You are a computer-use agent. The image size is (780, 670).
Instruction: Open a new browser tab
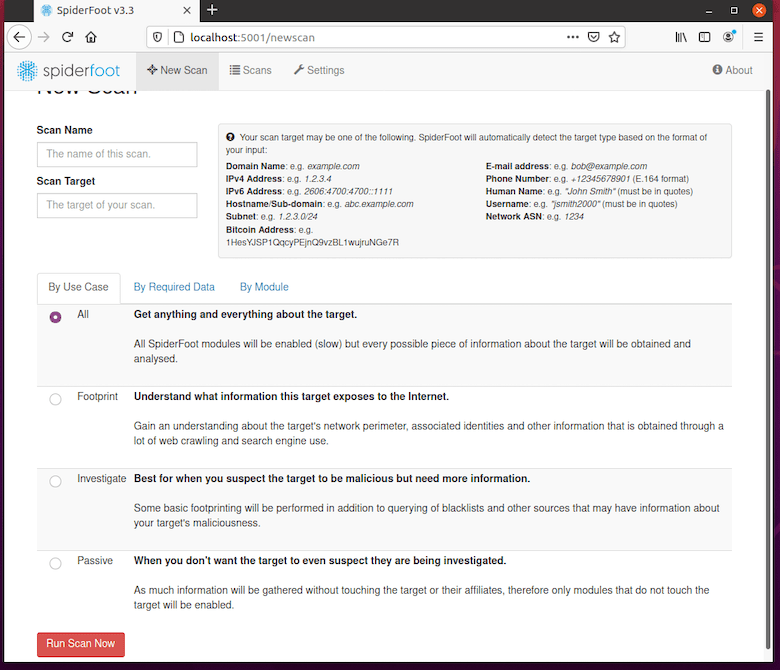coord(212,10)
